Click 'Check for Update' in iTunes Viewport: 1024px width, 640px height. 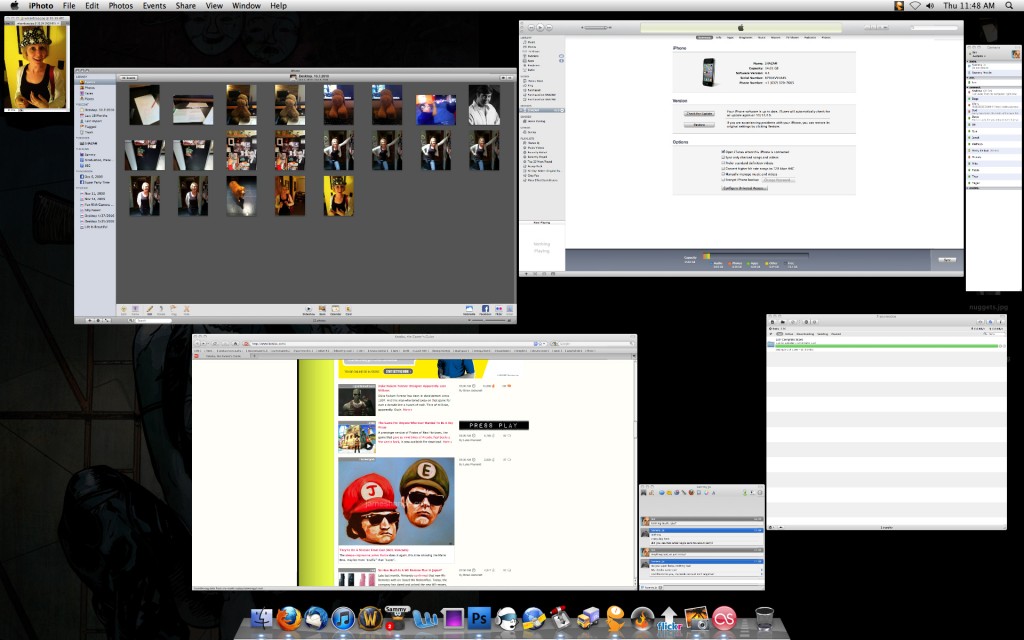699,114
